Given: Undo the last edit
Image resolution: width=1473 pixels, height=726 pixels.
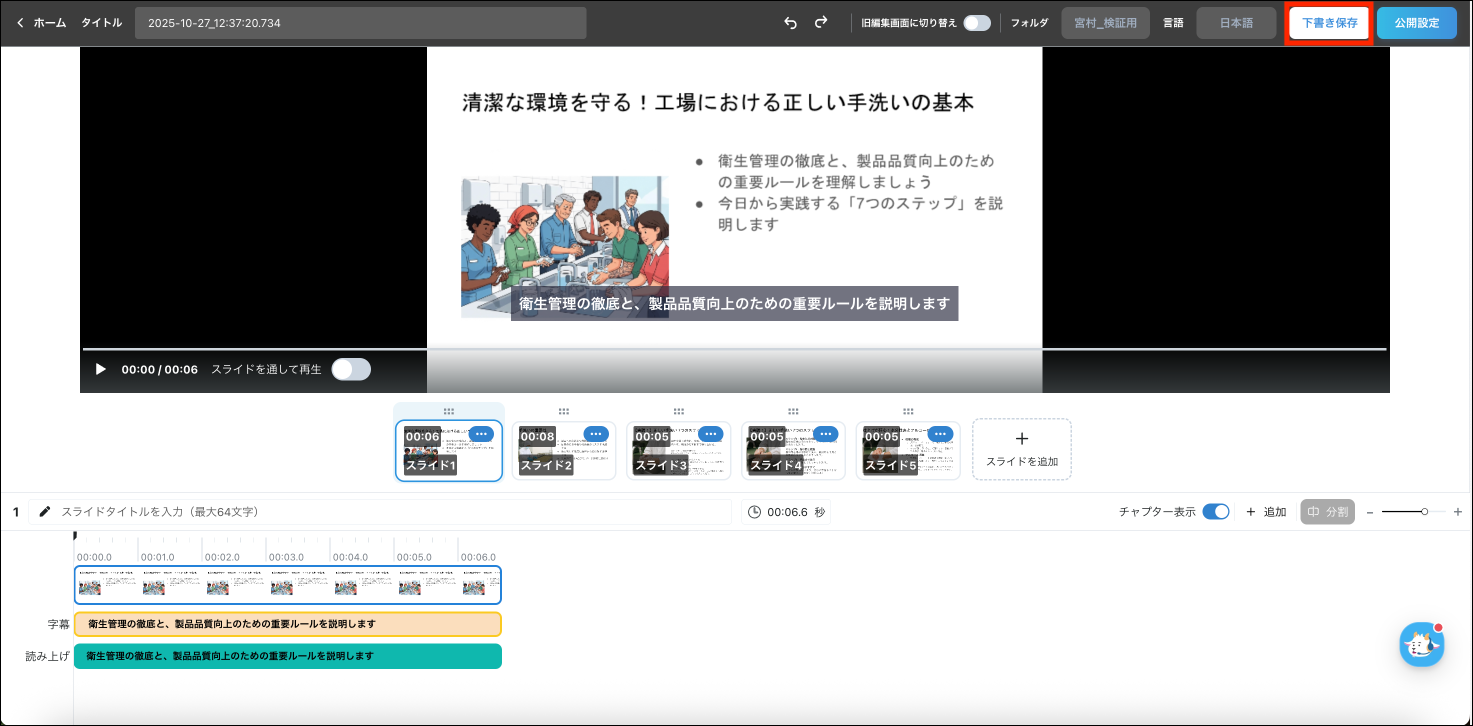Looking at the screenshot, I should pos(791,23).
